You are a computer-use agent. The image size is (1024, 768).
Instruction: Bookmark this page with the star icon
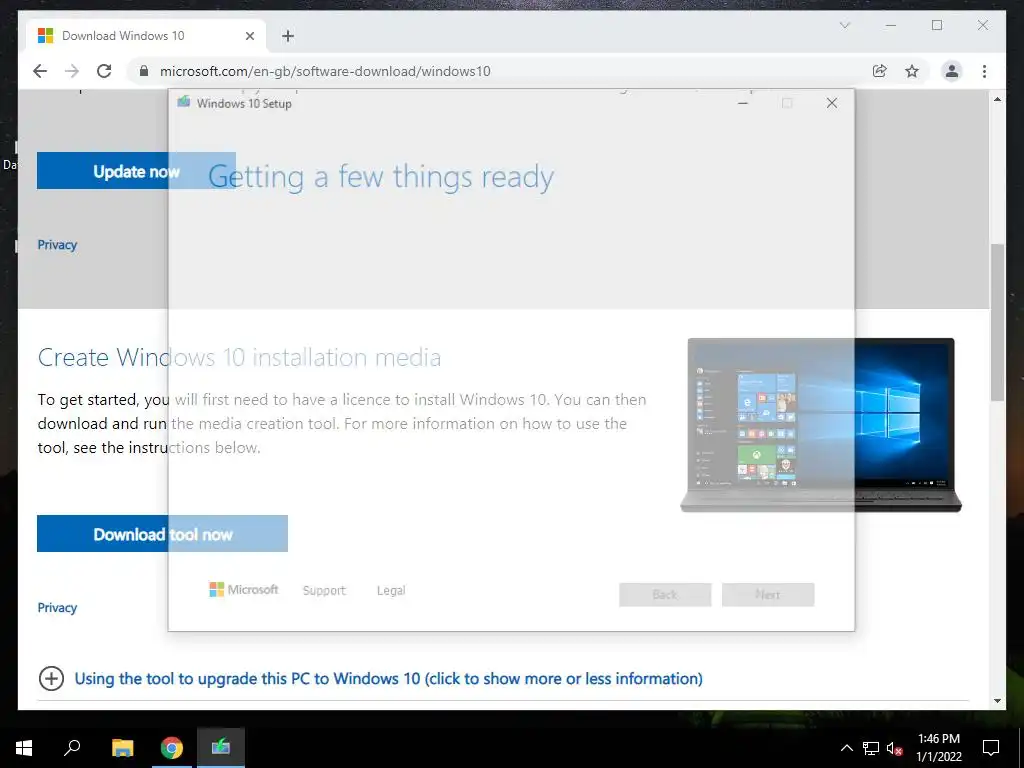(912, 71)
